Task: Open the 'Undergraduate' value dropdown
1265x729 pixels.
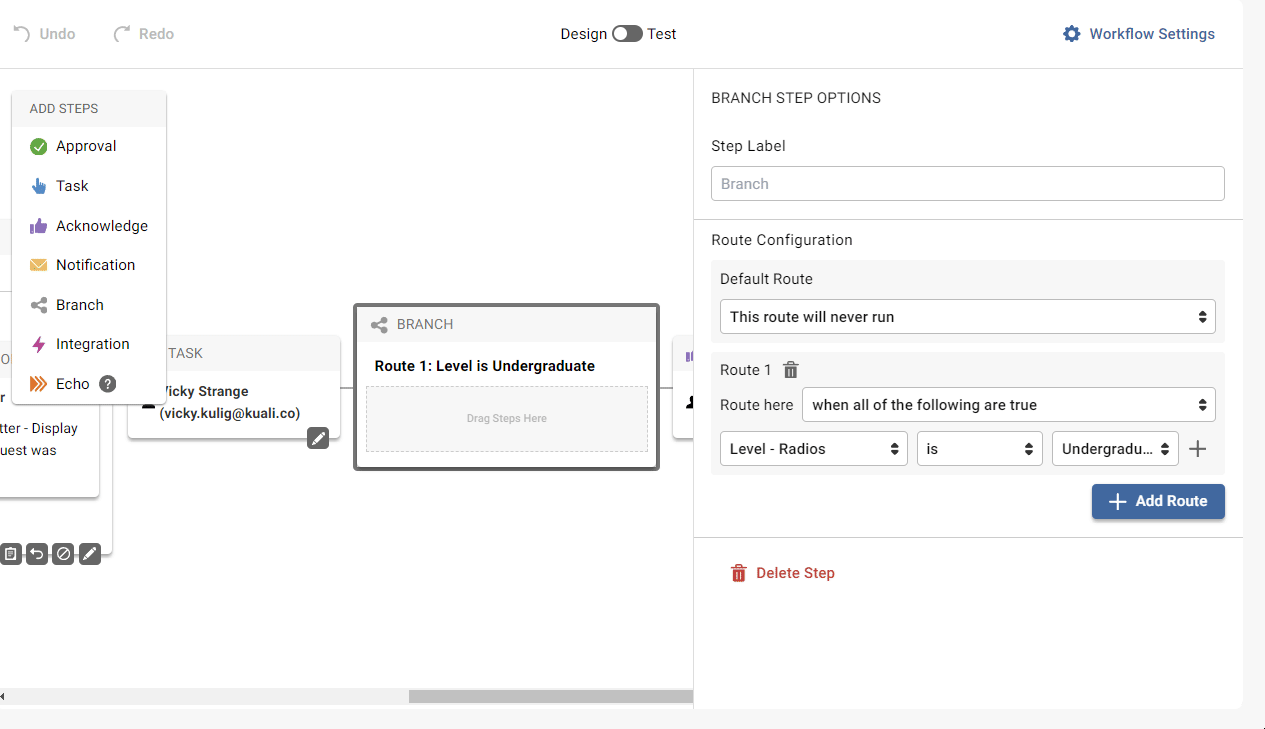Action: tap(1114, 449)
